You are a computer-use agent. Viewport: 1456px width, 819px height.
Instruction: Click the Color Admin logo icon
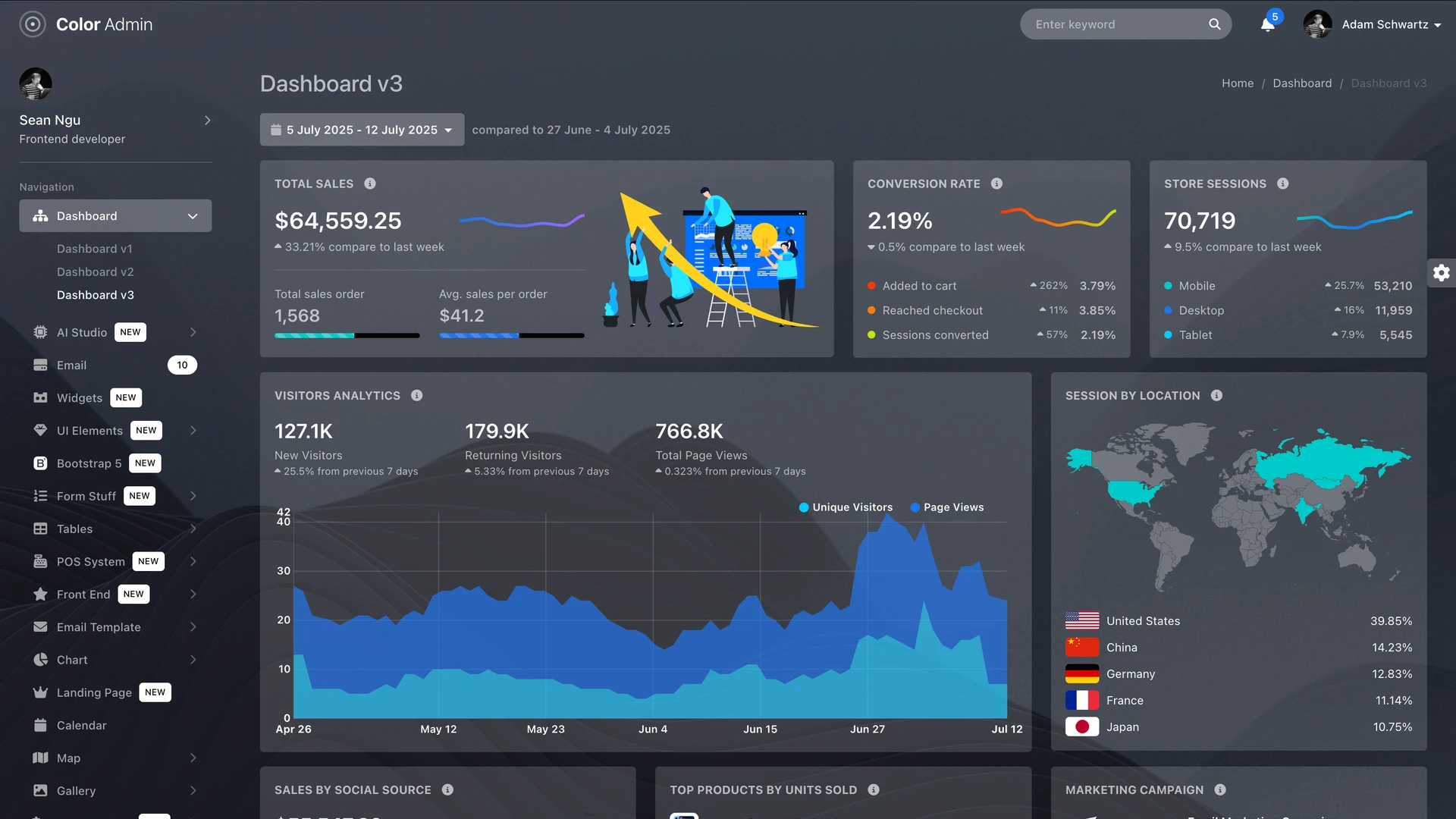point(33,24)
